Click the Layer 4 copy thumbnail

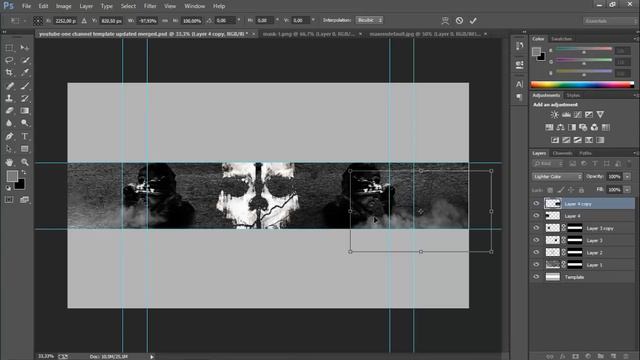click(553, 203)
